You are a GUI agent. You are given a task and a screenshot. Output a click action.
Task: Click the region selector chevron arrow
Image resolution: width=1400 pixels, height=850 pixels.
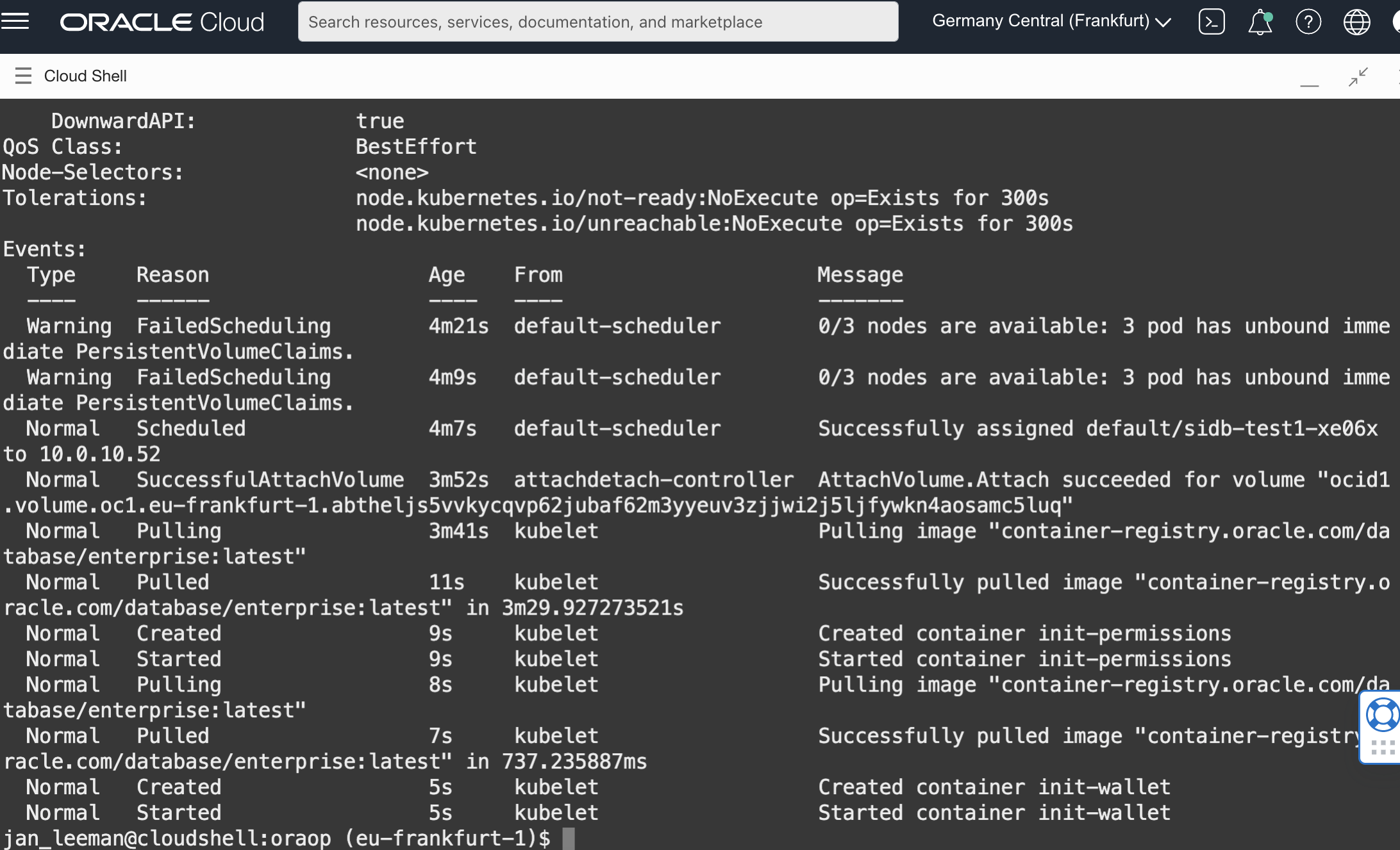(x=1163, y=22)
